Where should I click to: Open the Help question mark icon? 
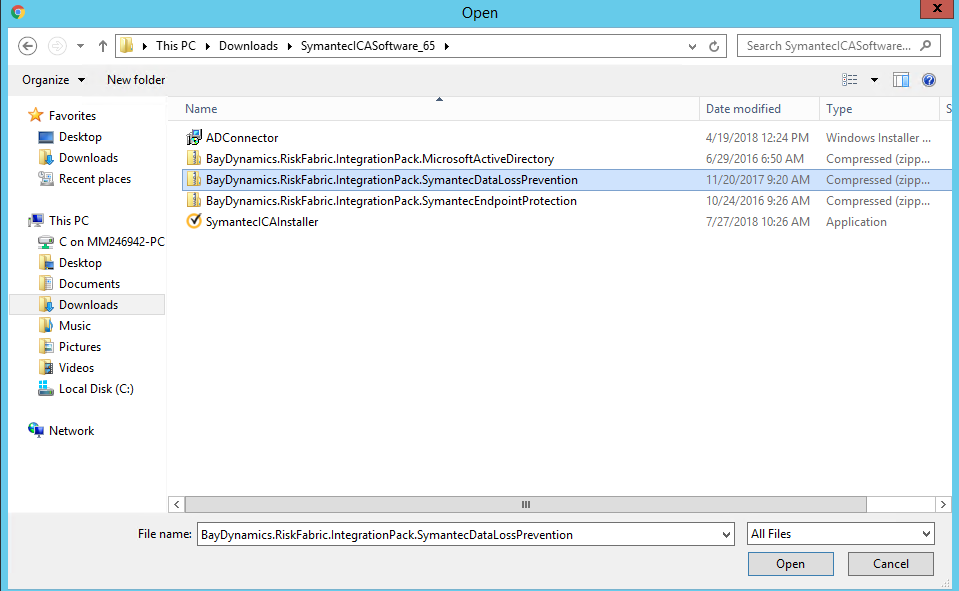point(928,80)
